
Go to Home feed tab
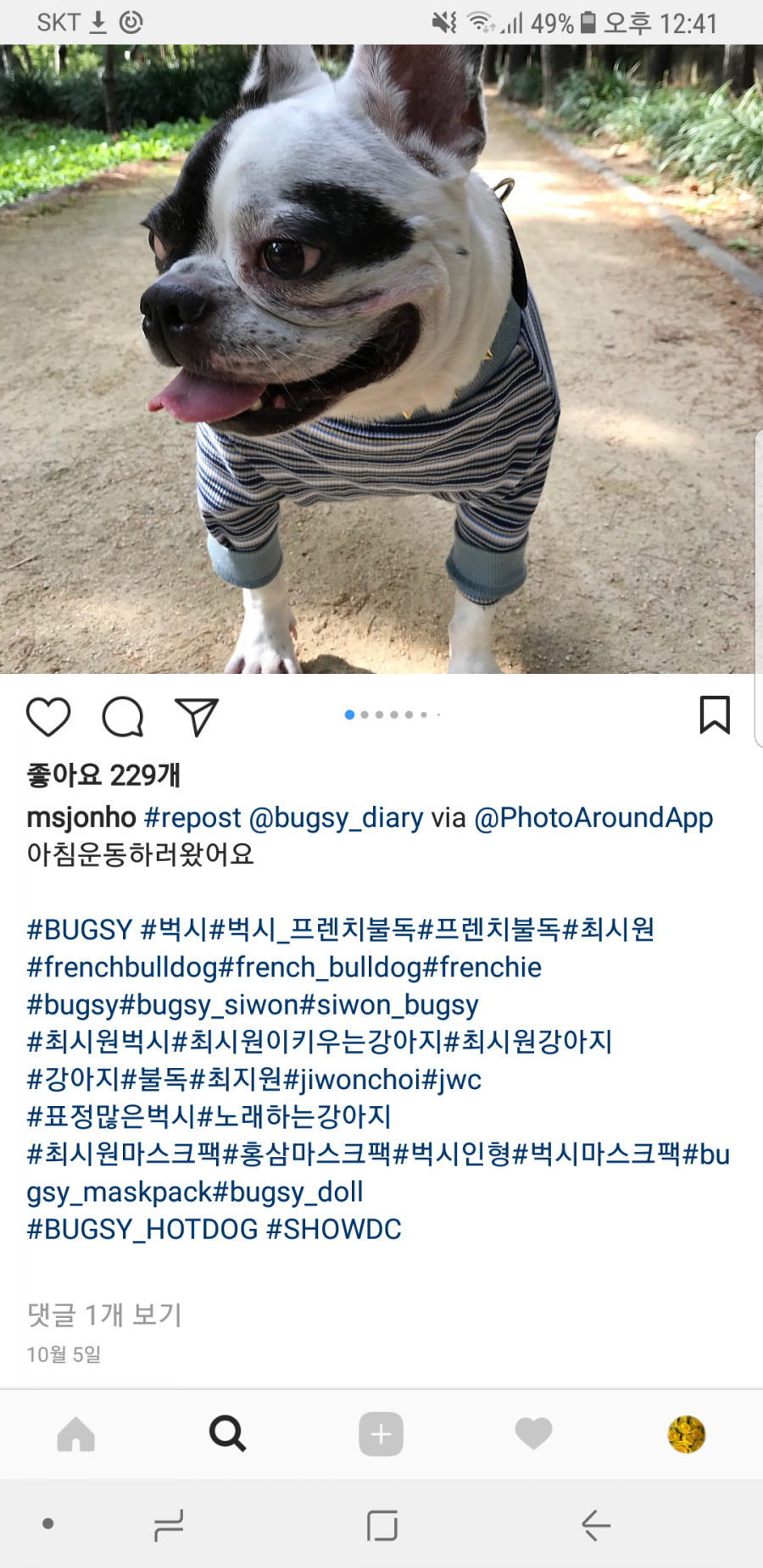[76, 1435]
